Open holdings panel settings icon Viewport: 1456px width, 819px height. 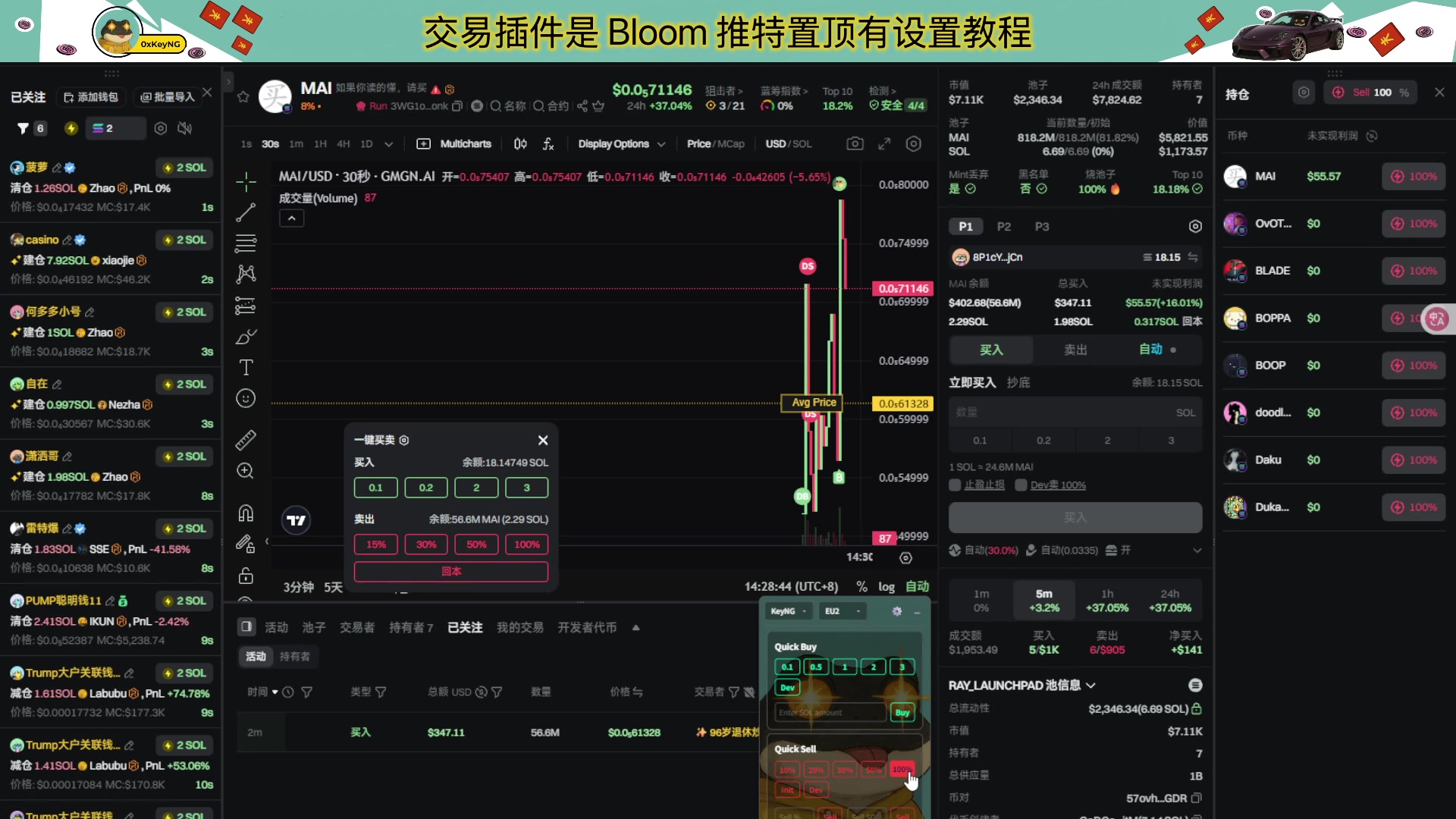tap(1304, 93)
